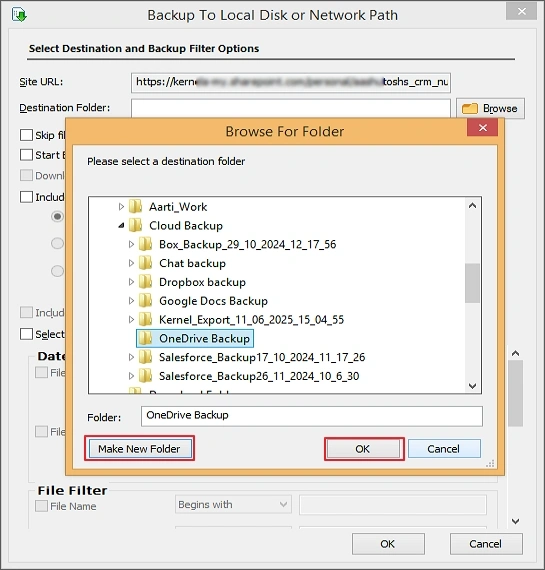Image resolution: width=545 pixels, height=570 pixels.
Task: Click the Aarti_Work folder icon
Action: (x=136, y=207)
